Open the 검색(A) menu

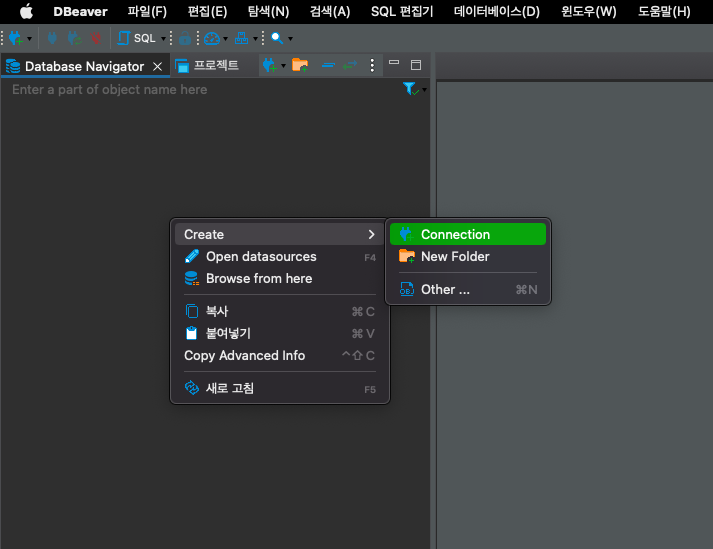point(330,11)
